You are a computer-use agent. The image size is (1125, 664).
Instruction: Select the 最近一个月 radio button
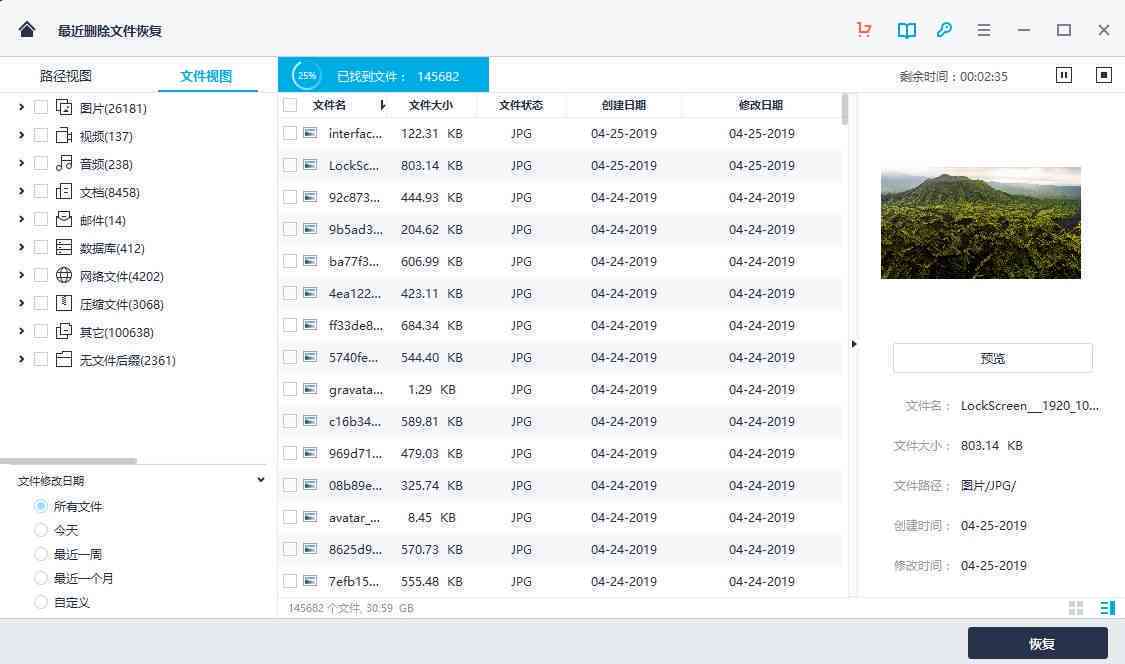(x=41, y=578)
